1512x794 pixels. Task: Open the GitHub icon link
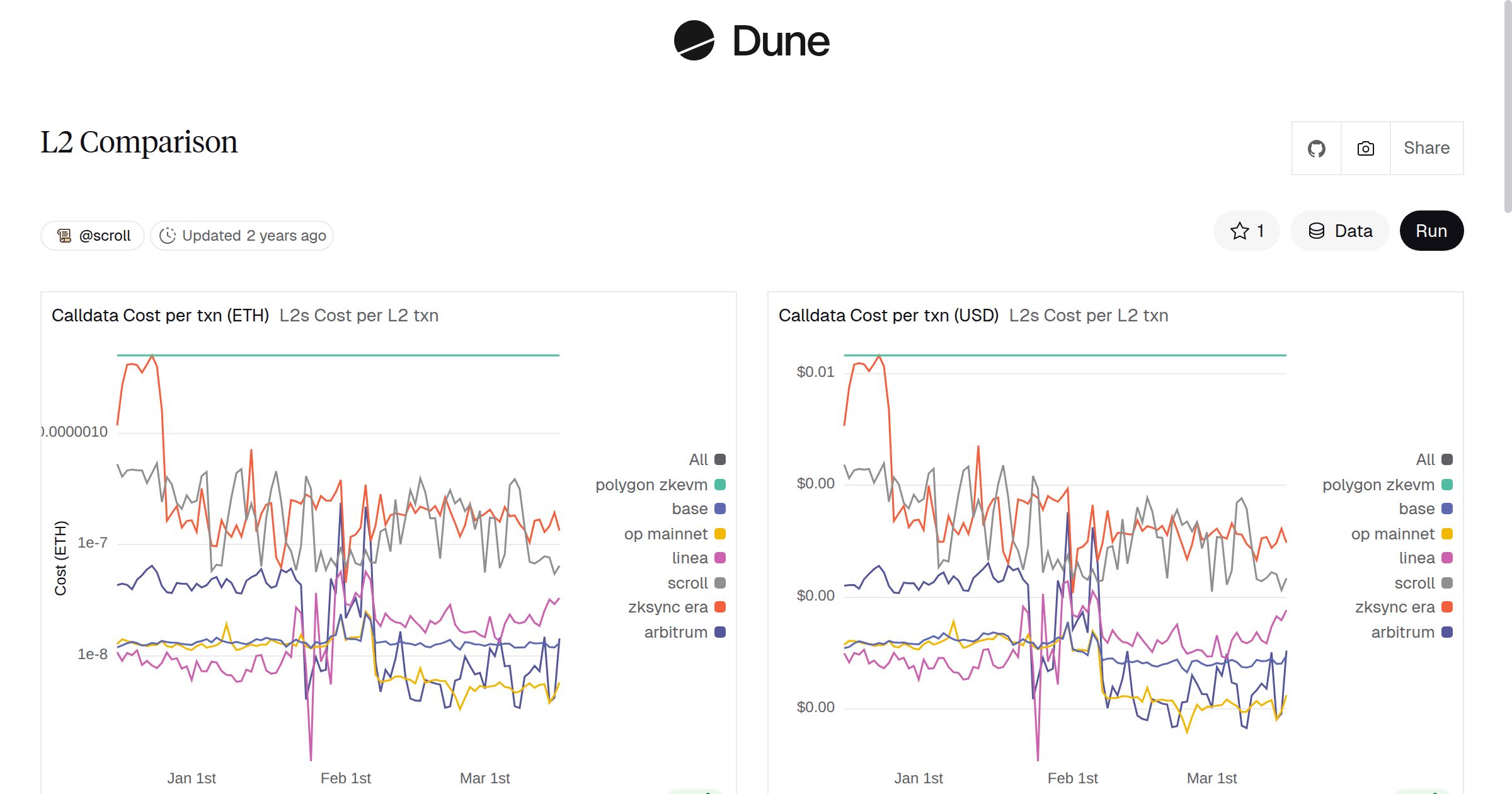(x=1316, y=149)
